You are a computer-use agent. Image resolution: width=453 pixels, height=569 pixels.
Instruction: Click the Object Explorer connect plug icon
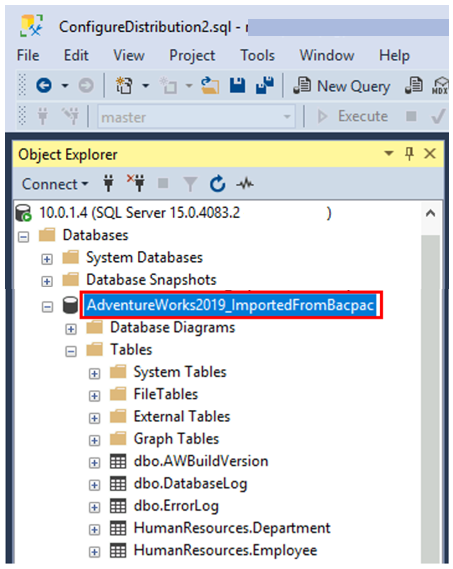pyautogui.click(x=109, y=183)
